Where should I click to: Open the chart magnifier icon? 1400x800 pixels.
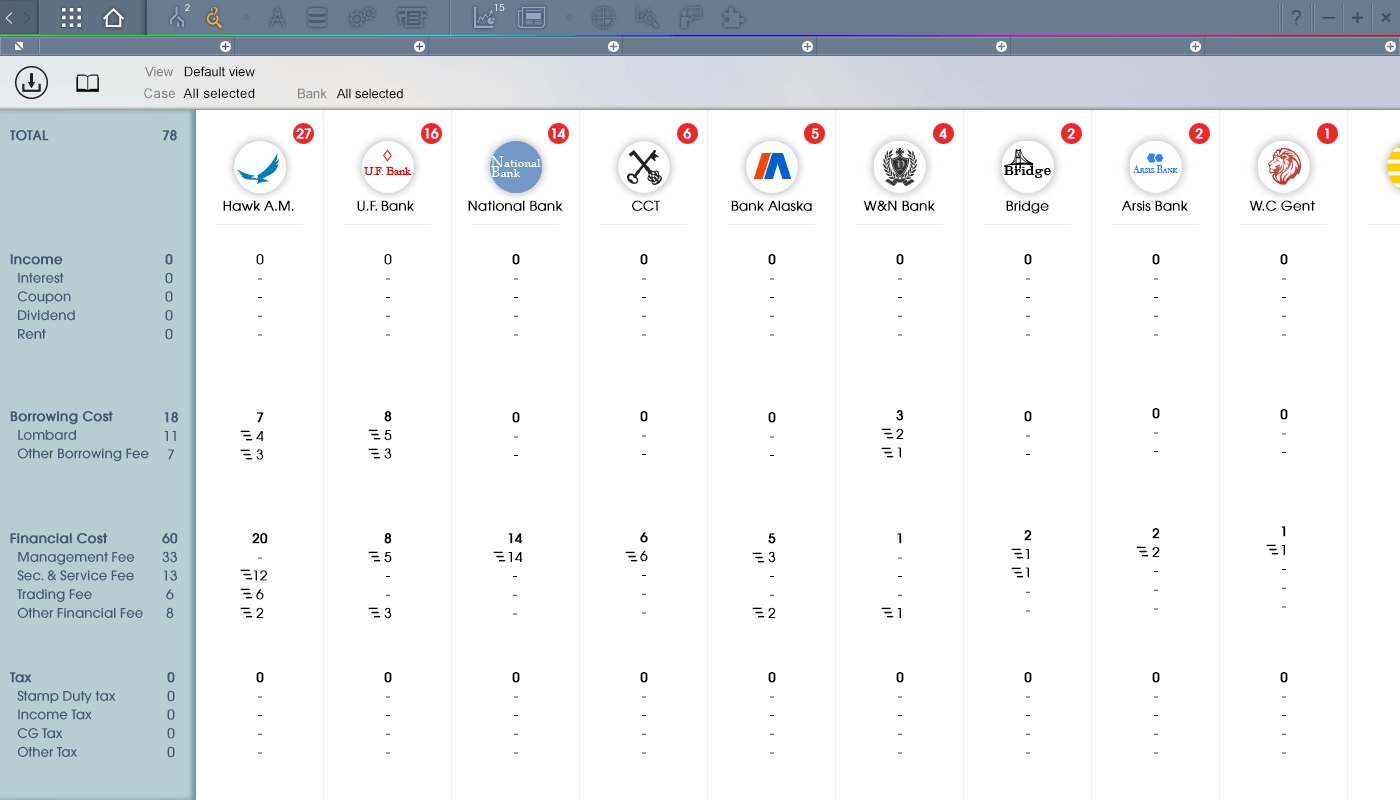click(647, 17)
